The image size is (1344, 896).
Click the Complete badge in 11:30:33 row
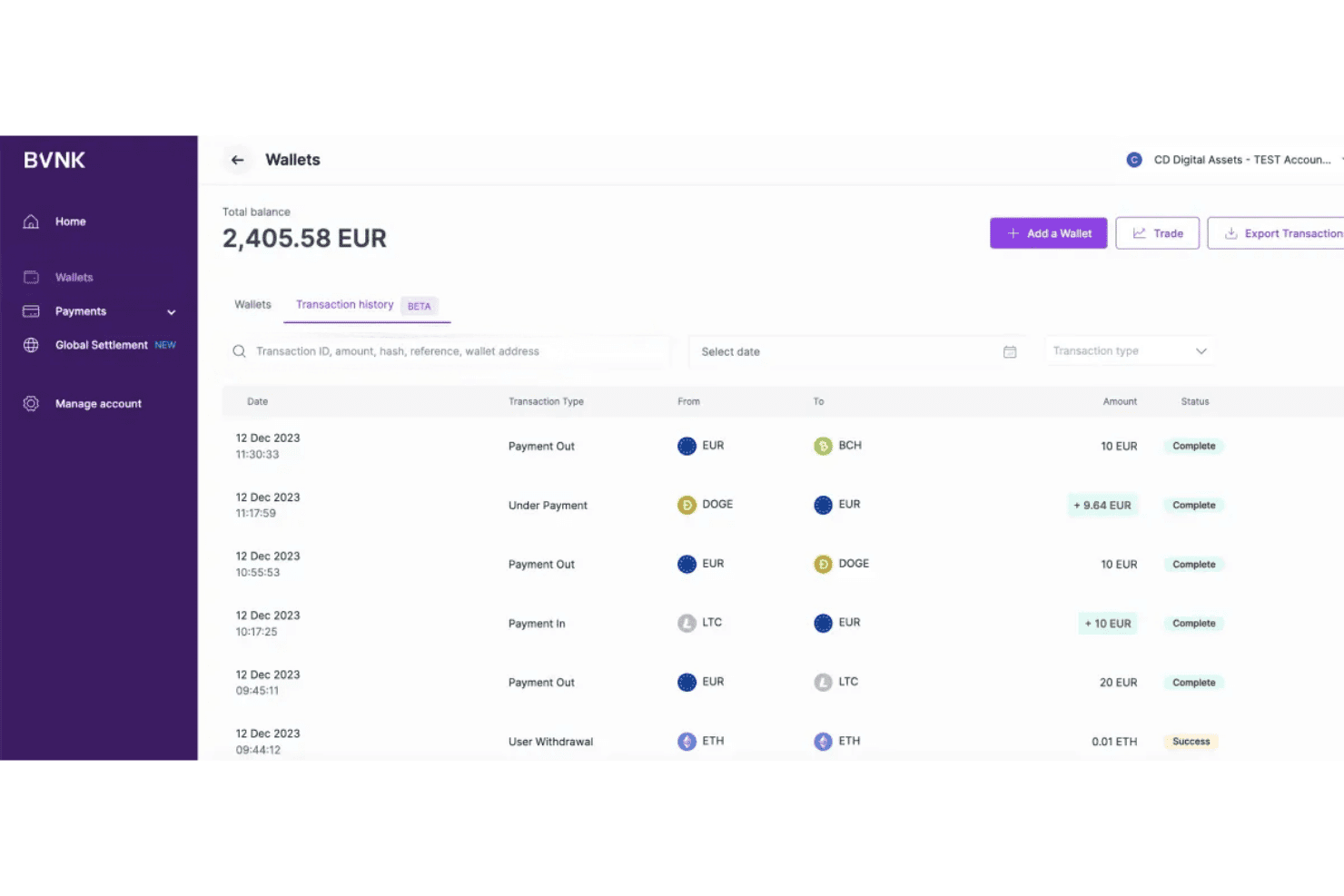coord(1193,446)
